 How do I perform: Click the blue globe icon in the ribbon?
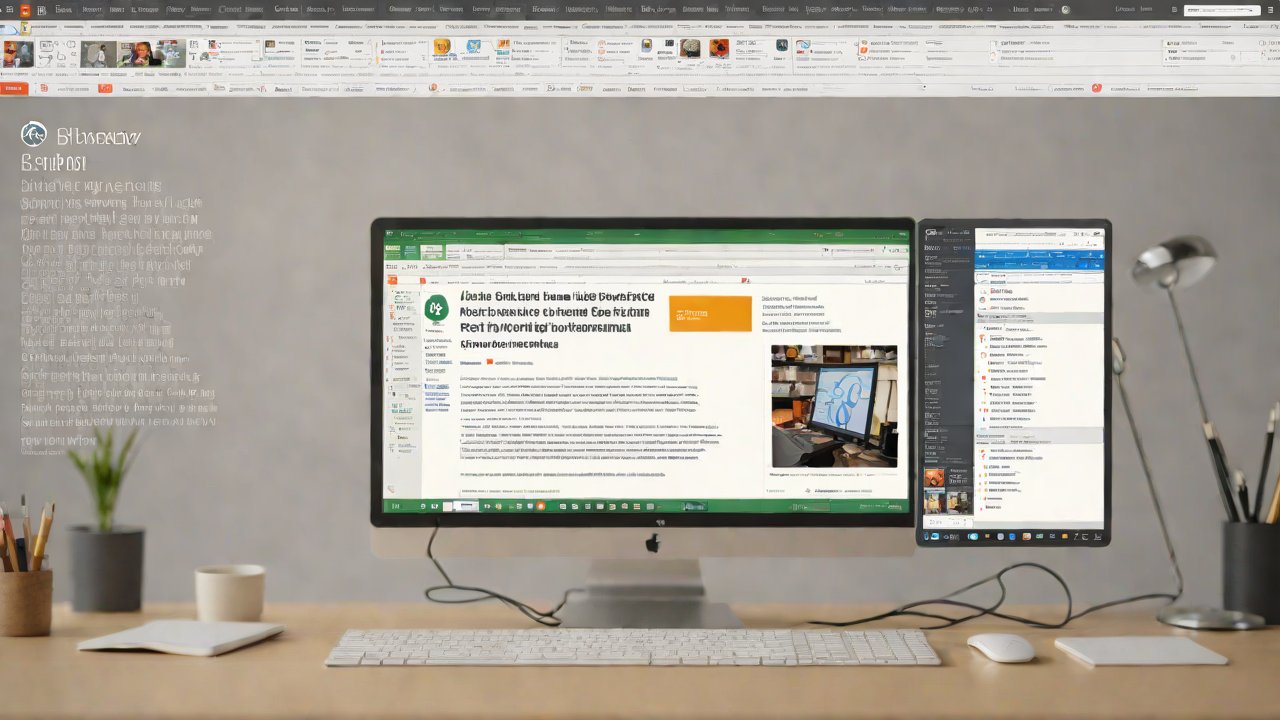[x=803, y=46]
